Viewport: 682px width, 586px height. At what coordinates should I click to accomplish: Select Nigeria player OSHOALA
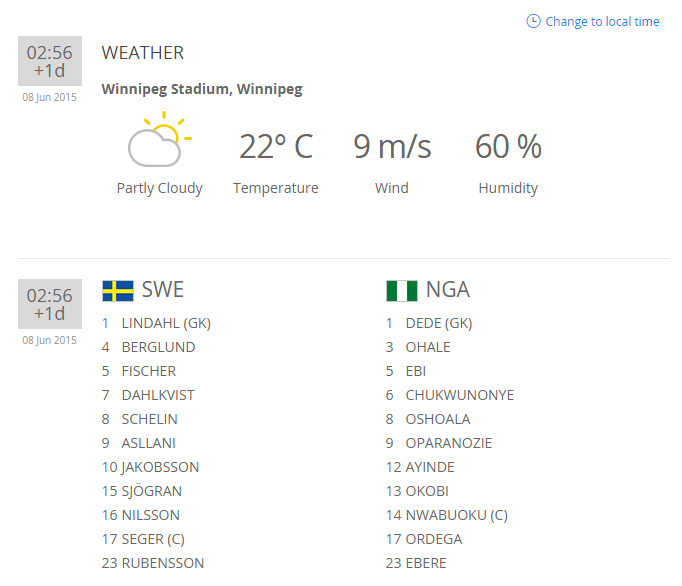pyautogui.click(x=437, y=419)
